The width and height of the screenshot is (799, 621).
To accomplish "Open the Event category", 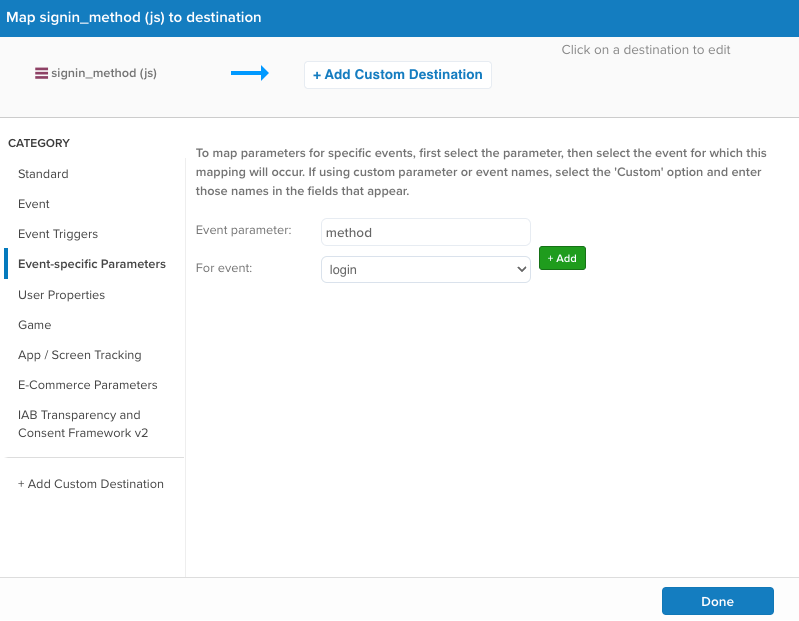I will (x=34, y=204).
